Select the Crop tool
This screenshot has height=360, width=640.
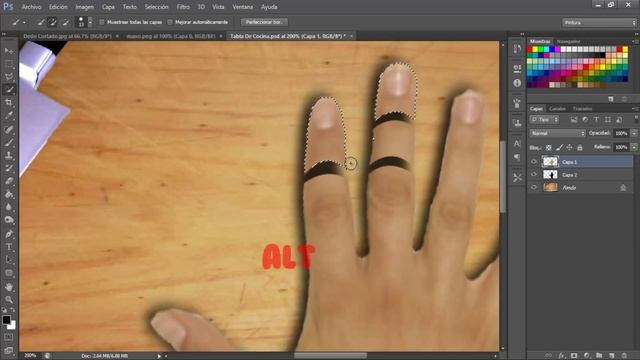[9, 102]
